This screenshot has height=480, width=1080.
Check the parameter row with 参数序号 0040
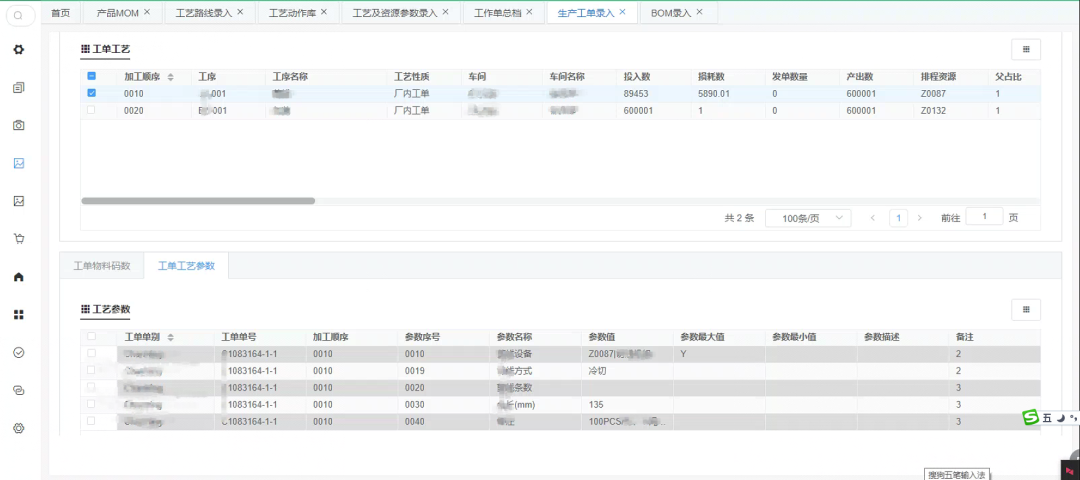(x=91, y=421)
